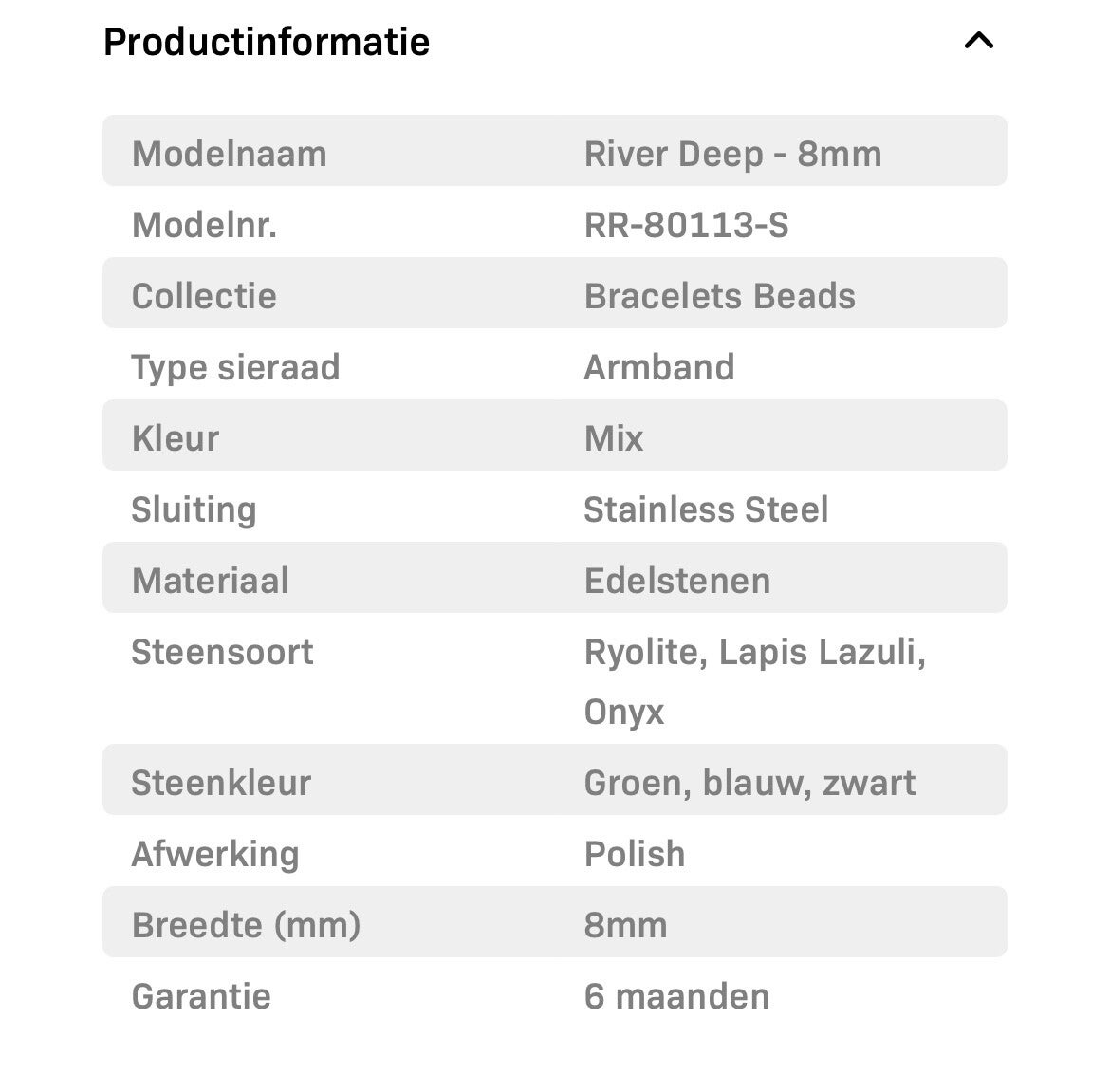
Task: Select the Afwerking value Polish
Action: (x=635, y=854)
